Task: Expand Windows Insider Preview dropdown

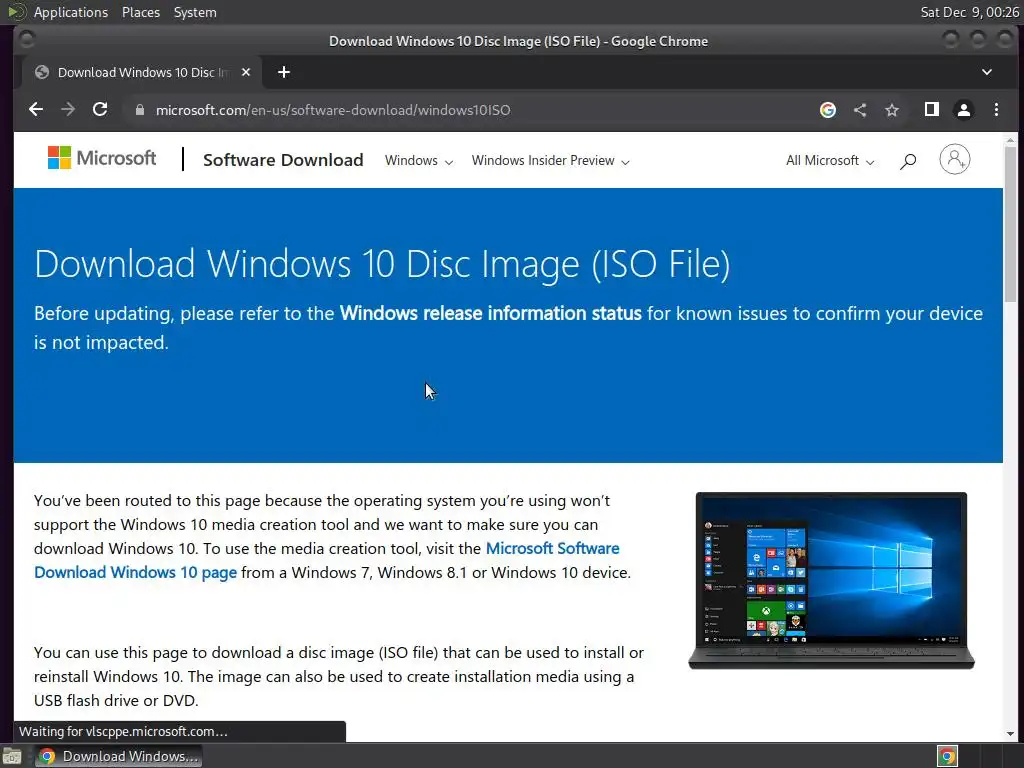Action: pyautogui.click(x=551, y=161)
